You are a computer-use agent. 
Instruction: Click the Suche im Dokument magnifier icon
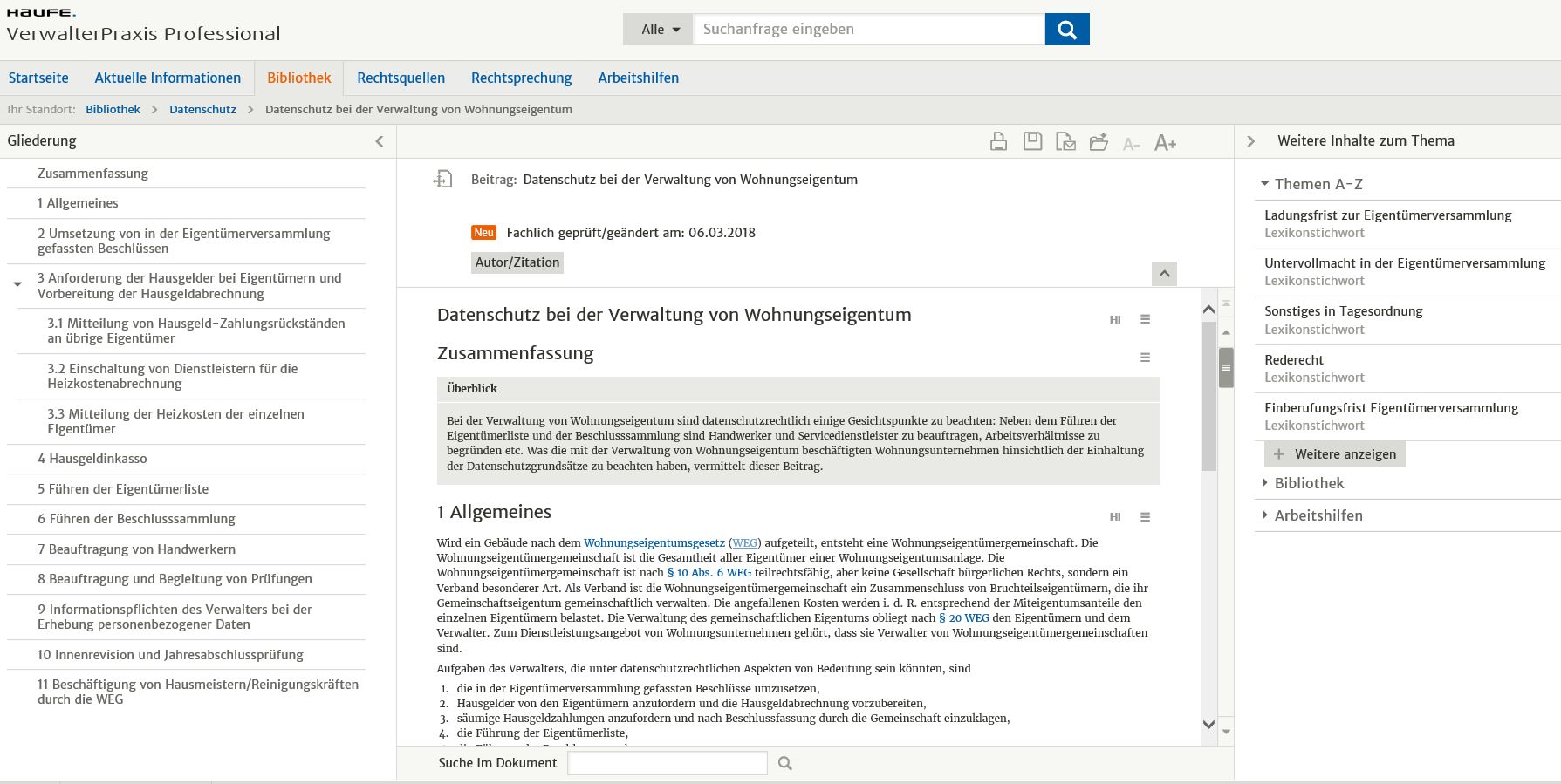[785, 763]
